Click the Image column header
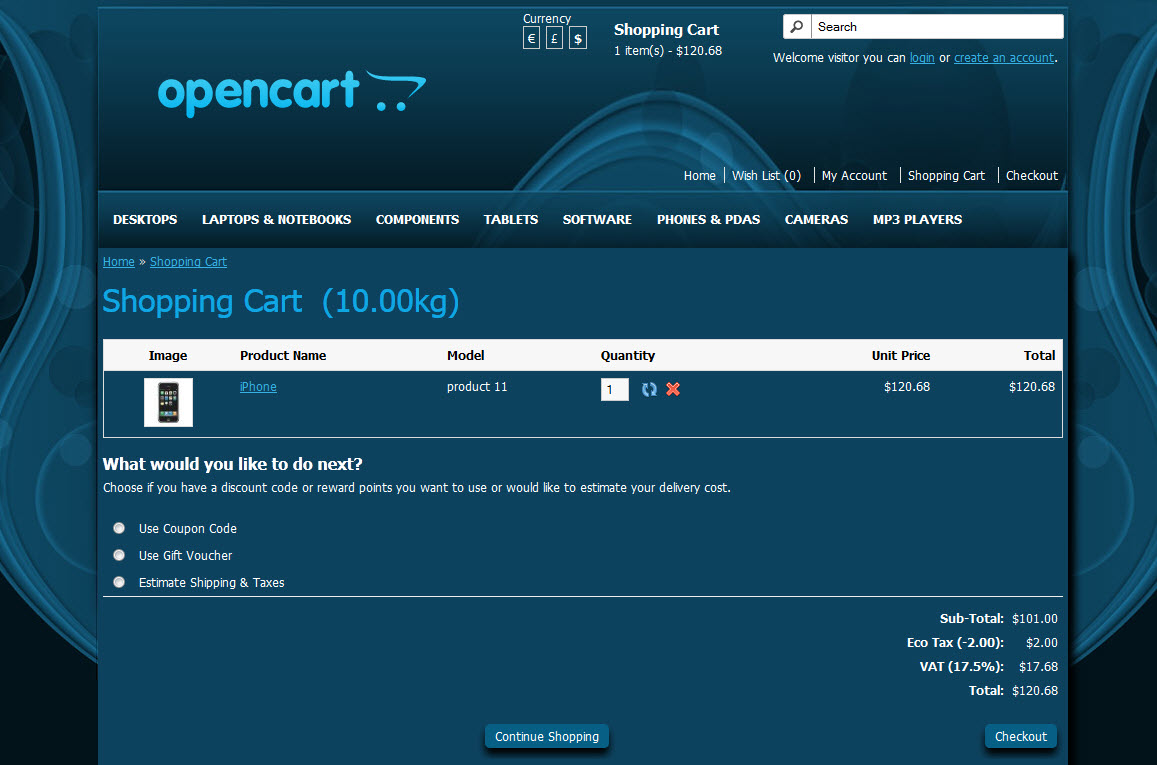Image resolution: width=1157 pixels, height=765 pixels. click(x=167, y=356)
